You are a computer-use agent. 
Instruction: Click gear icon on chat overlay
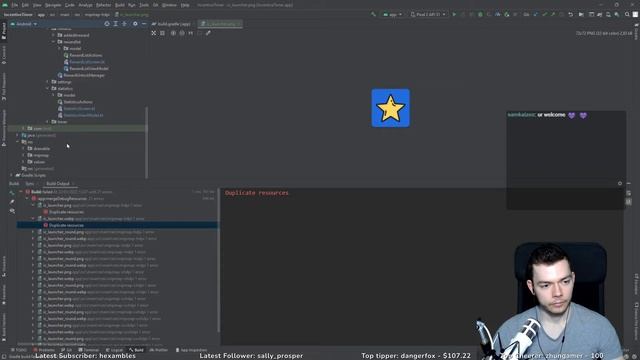point(620,184)
